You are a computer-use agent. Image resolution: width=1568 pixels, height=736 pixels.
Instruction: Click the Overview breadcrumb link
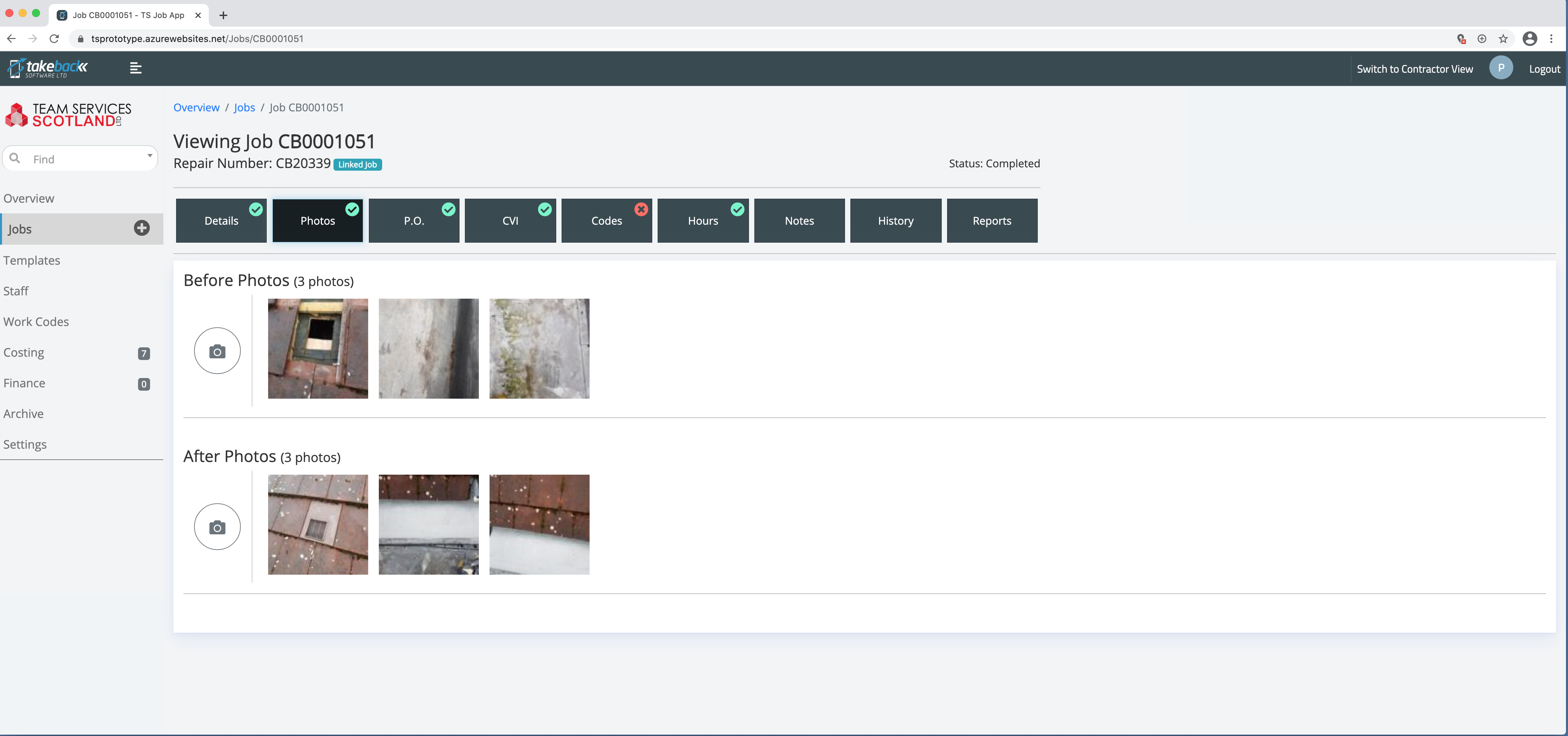(x=196, y=107)
